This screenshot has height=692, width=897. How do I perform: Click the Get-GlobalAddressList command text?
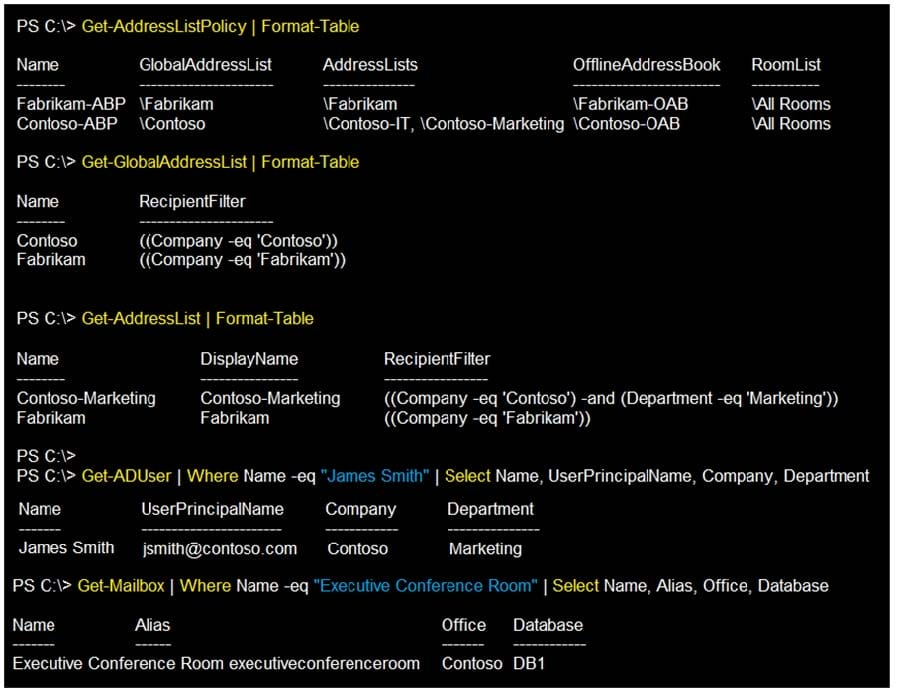[x=165, y=162]
